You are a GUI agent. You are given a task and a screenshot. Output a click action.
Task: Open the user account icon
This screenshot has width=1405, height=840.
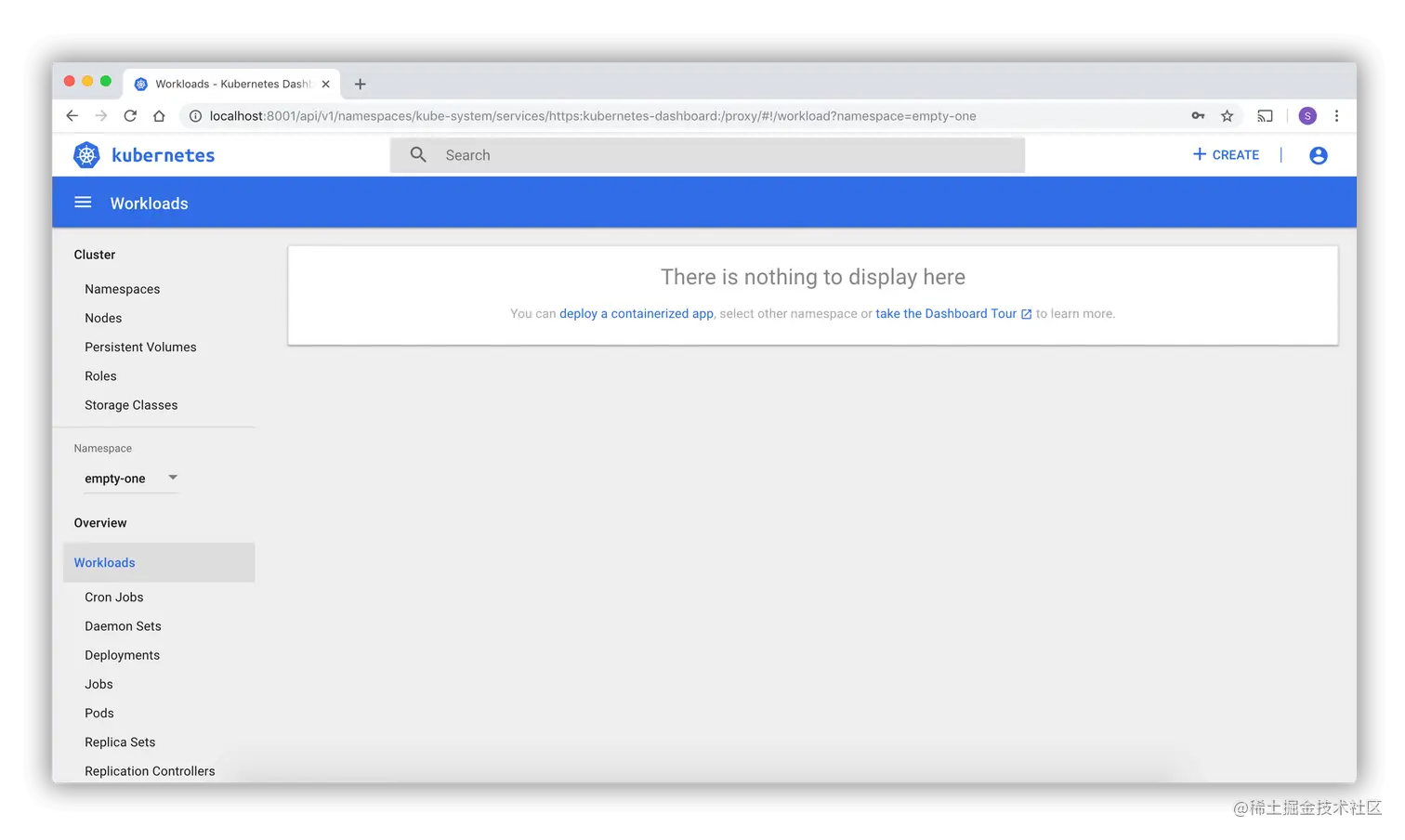(x=1318, y=154)
